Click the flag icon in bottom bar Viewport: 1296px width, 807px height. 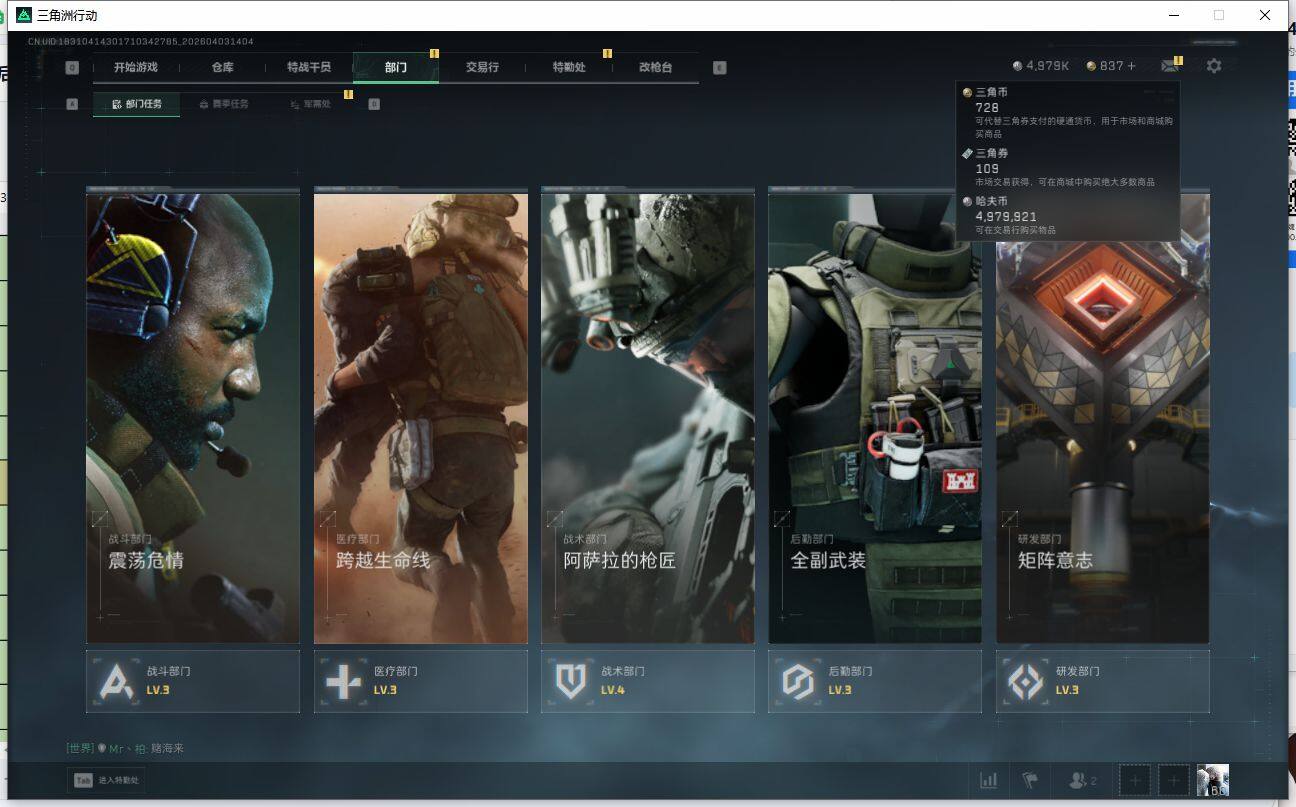coord(1028,780)
